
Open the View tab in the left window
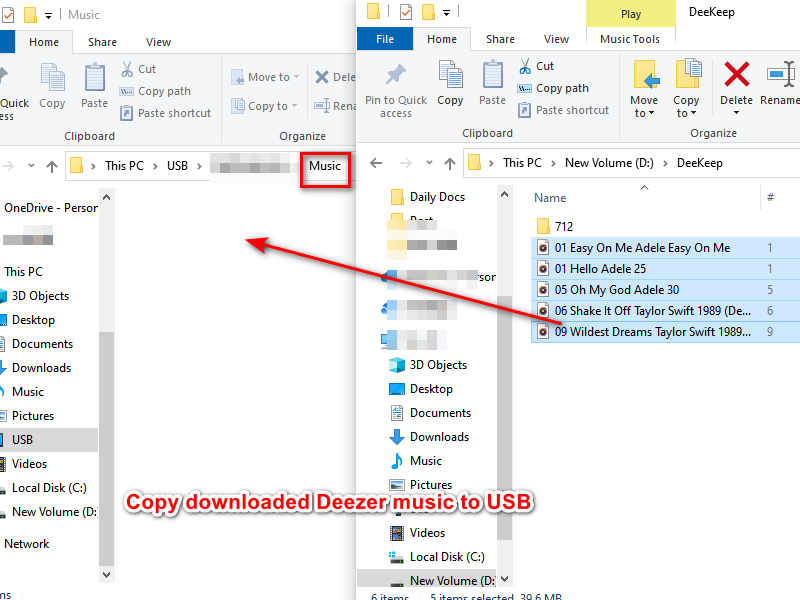click(158, 42)
